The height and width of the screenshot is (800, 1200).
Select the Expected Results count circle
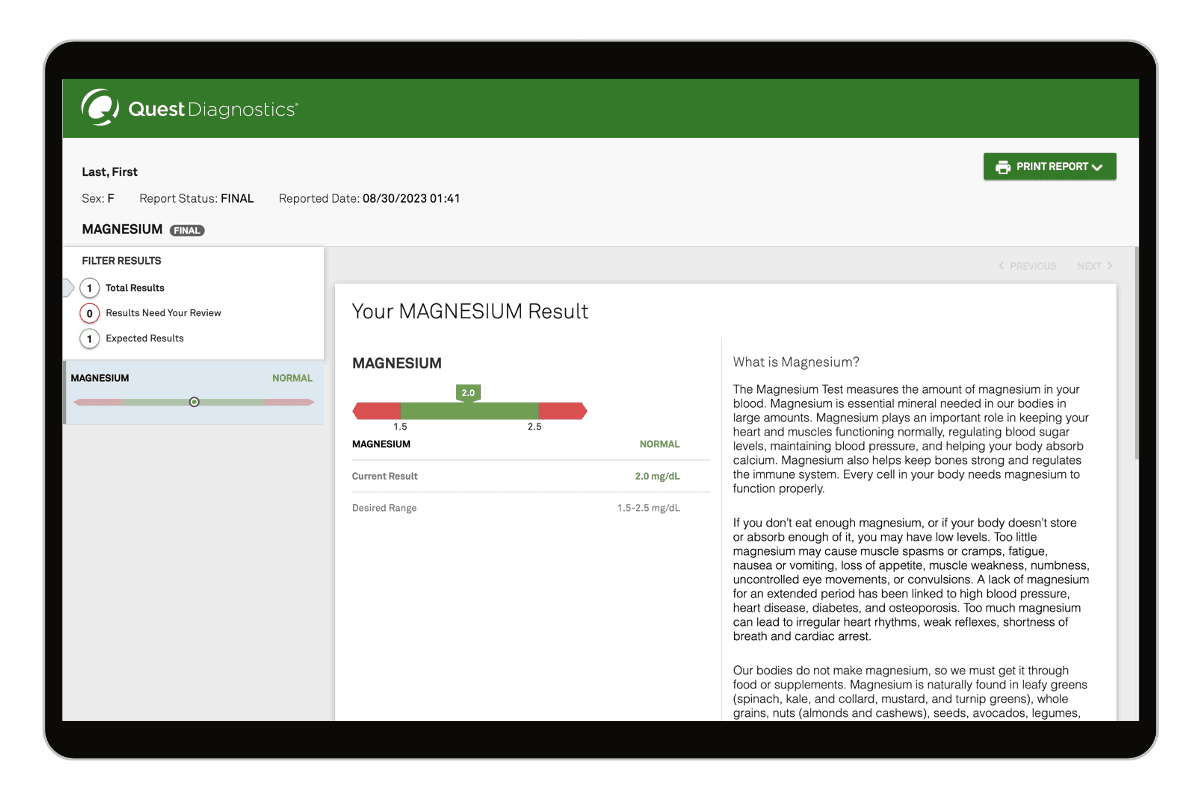click(x=89, y=339)
